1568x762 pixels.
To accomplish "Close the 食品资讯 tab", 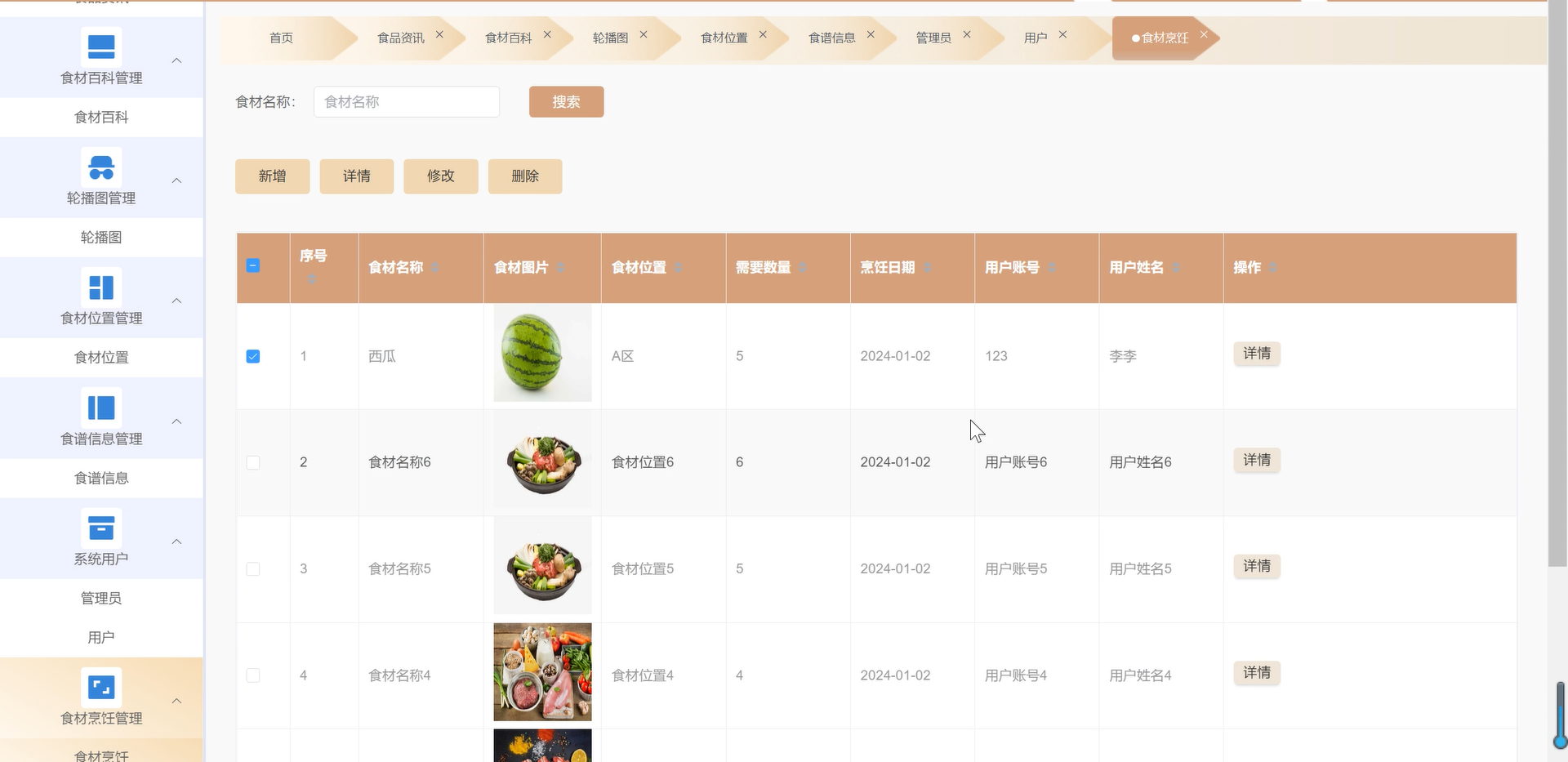I will click(x=439, y=34).
